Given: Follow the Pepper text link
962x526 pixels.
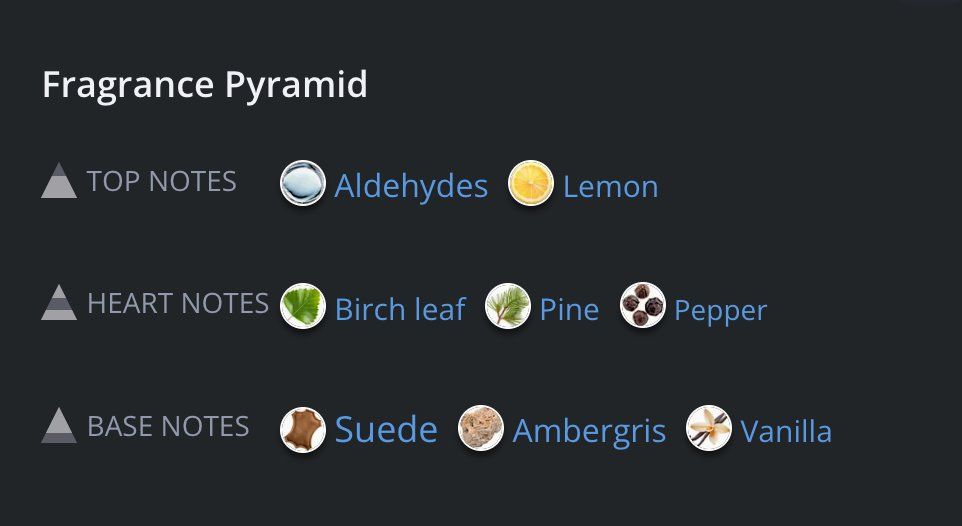Looking at the screenshot, I should click(720, 311).
